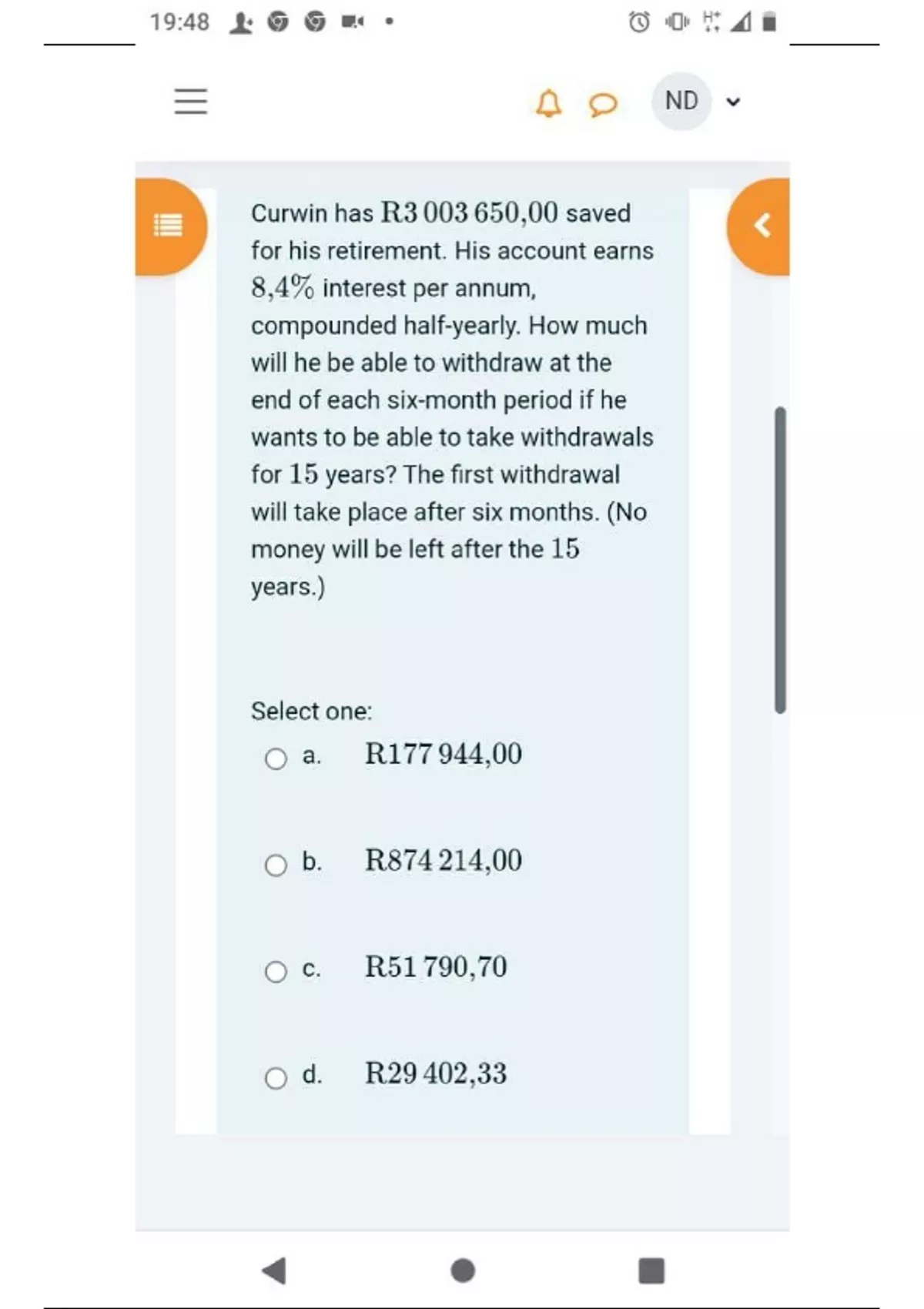Select option b radio button
The image size is (924, 1309).
(x=276, y=865)
